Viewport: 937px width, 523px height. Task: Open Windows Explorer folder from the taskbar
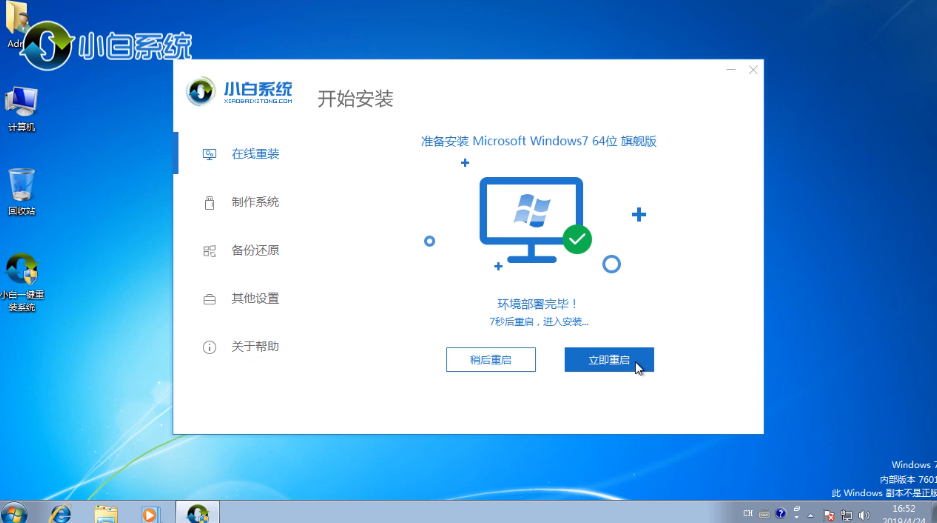click(x=106, y=514)
